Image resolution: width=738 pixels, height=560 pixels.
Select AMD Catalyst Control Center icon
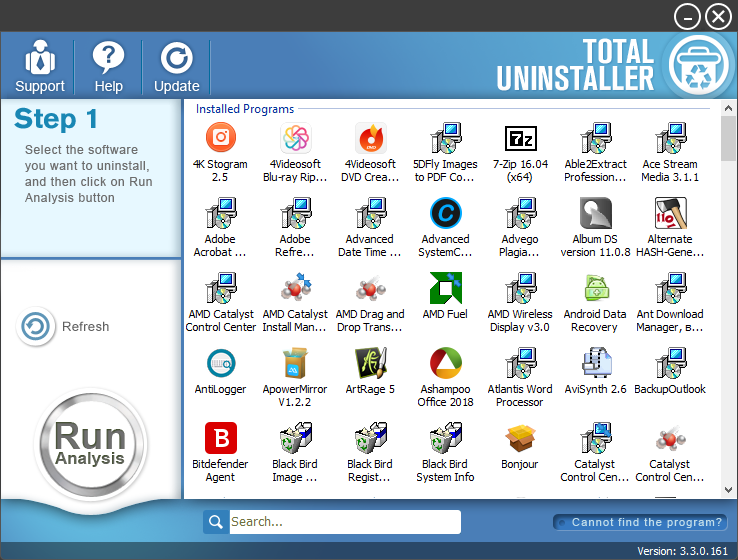click(x=220, y=288)
